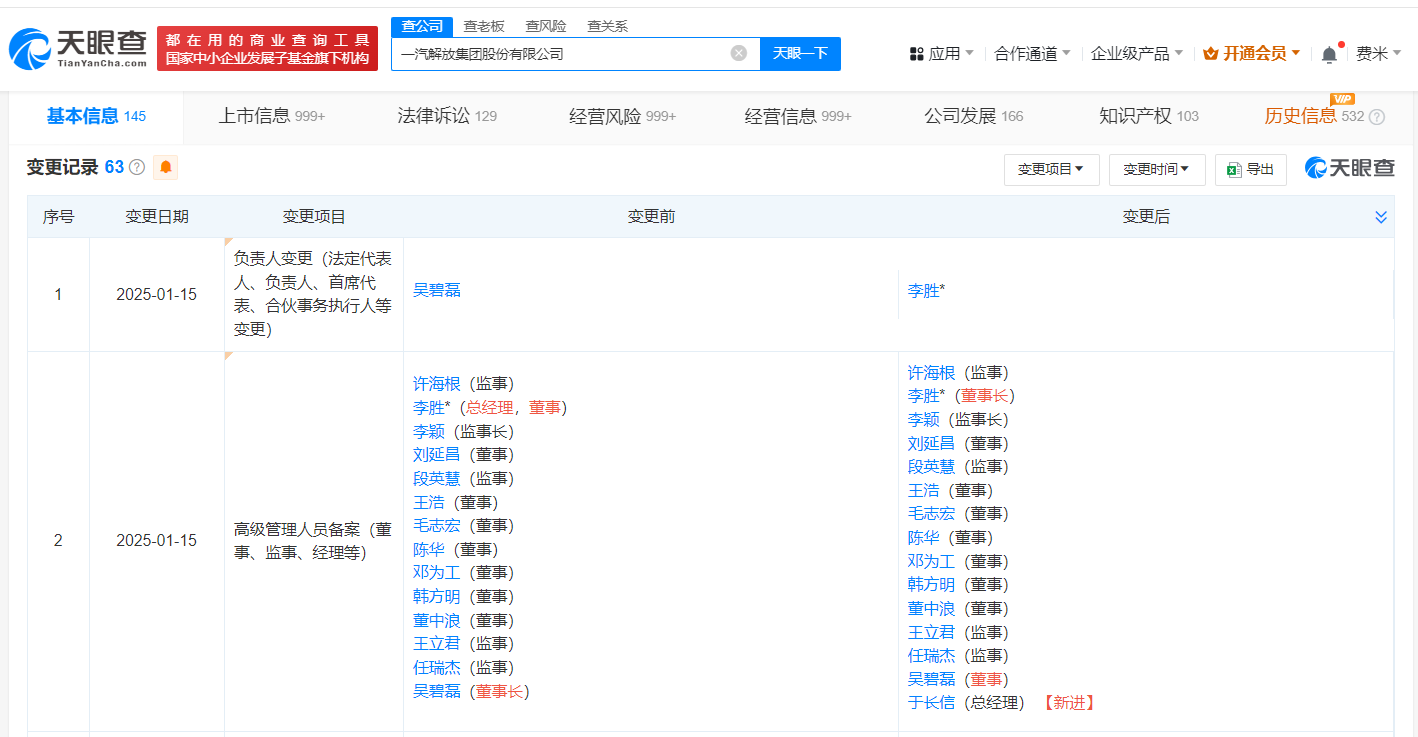
Task: Select the 上市信息 tab
Action: 272,116
